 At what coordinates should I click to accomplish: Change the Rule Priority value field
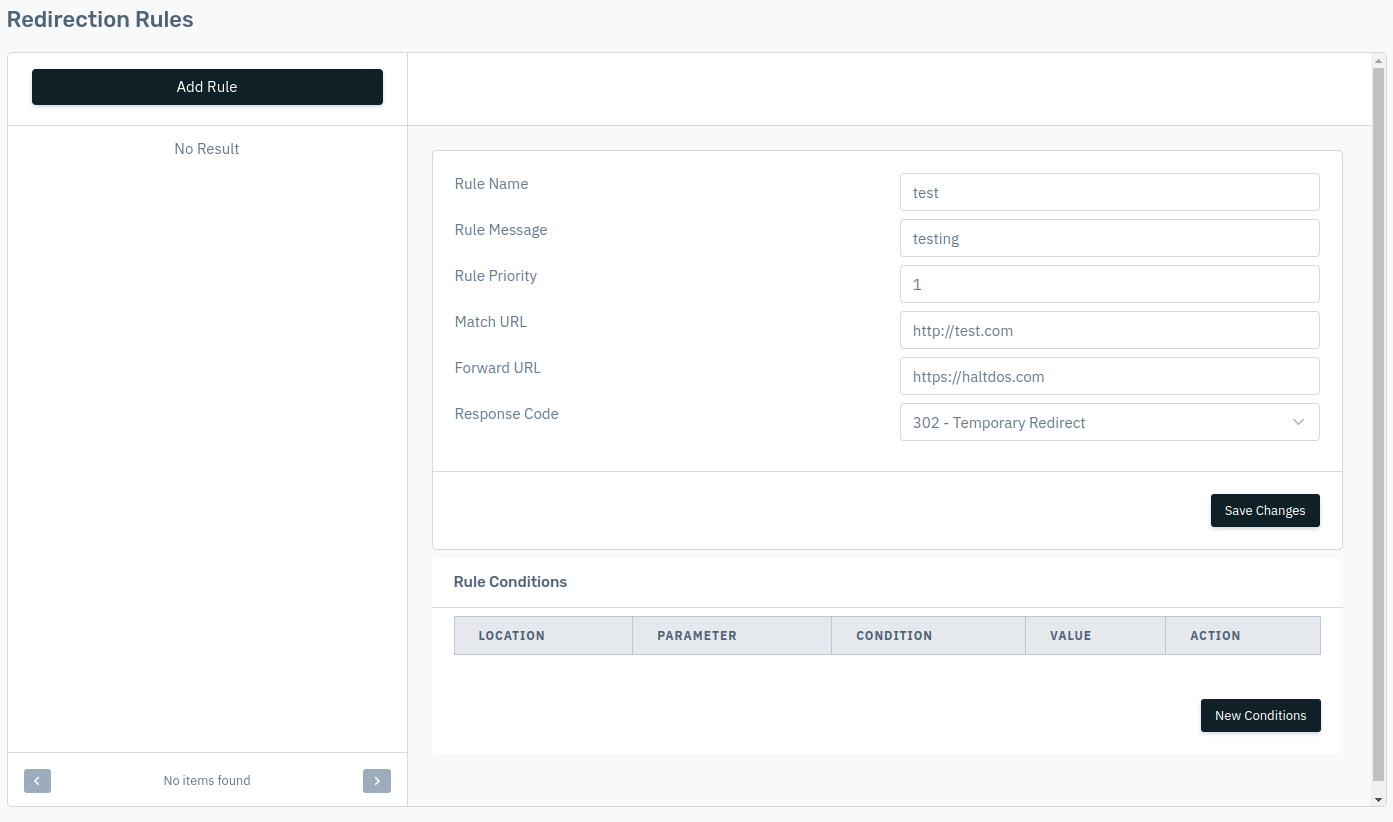pyautogui.click(x=1110, y=284)
